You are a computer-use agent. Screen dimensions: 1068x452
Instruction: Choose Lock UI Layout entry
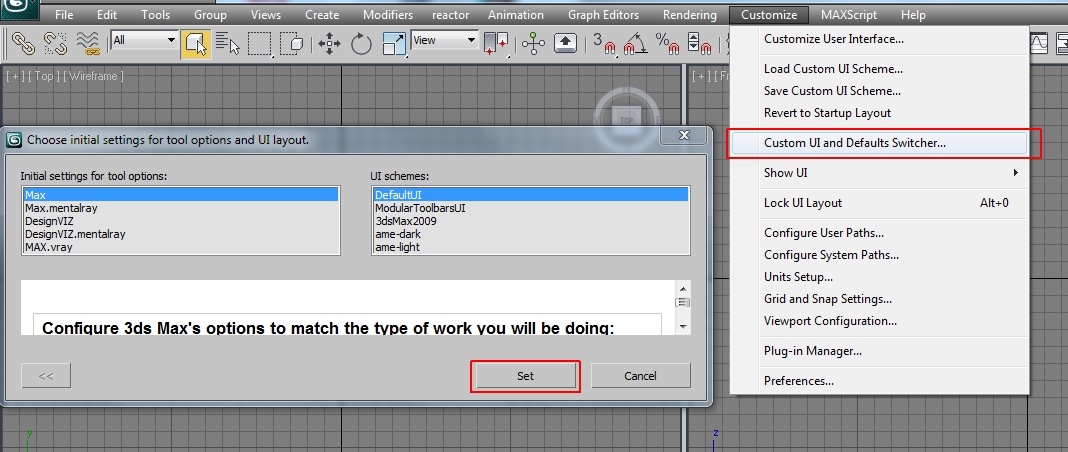879,203
